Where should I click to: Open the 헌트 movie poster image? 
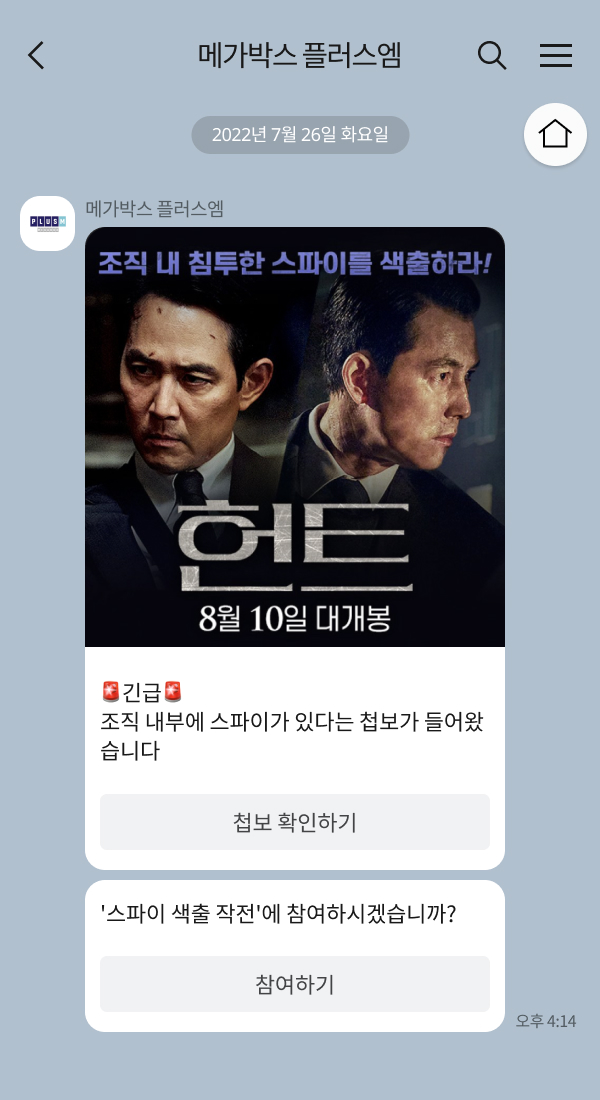click(x=295, y=436)
